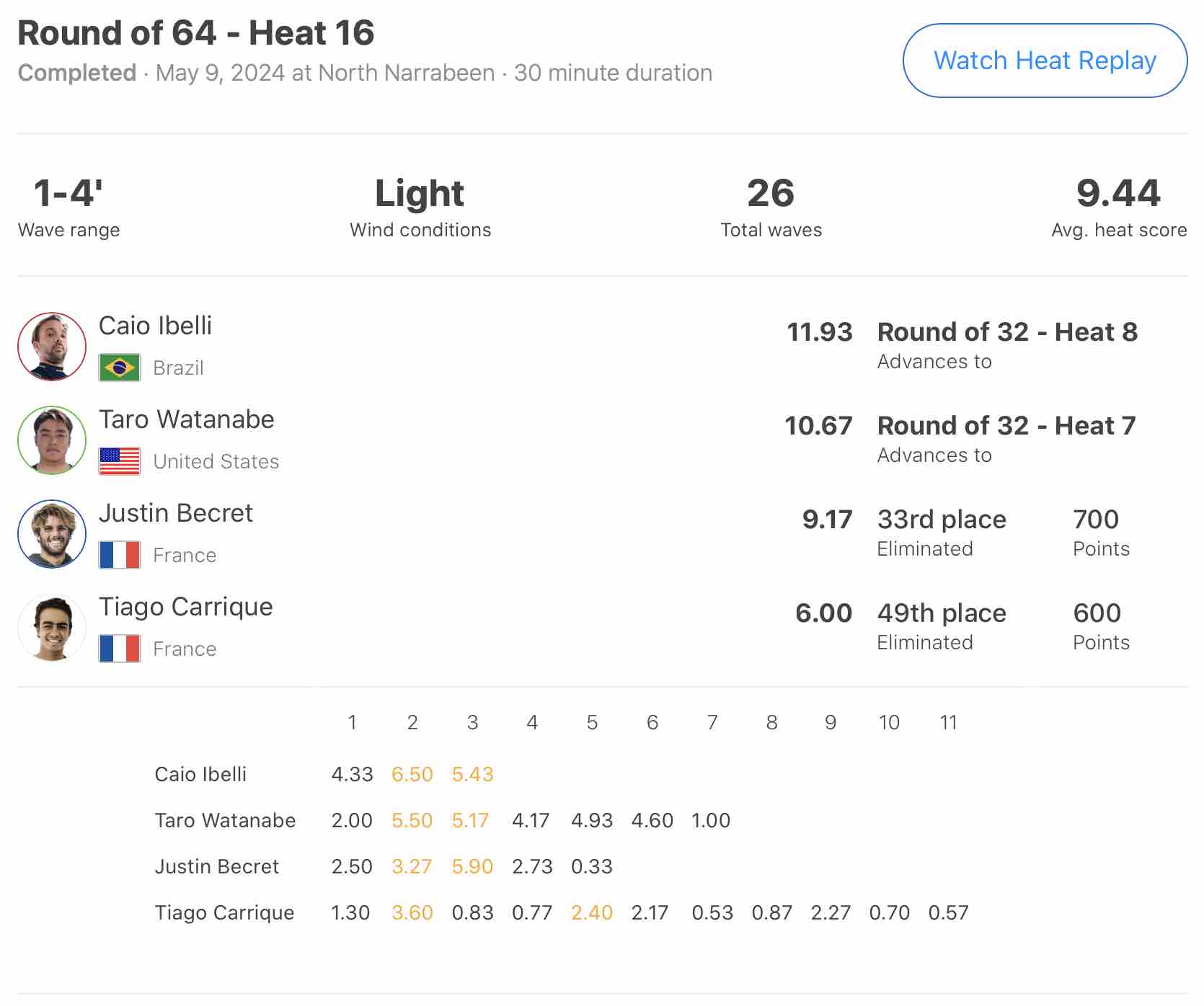The image size is (1204, 1006).
Task: Open Round of 32 - Heat 8 link
Action: [1007, 332]
